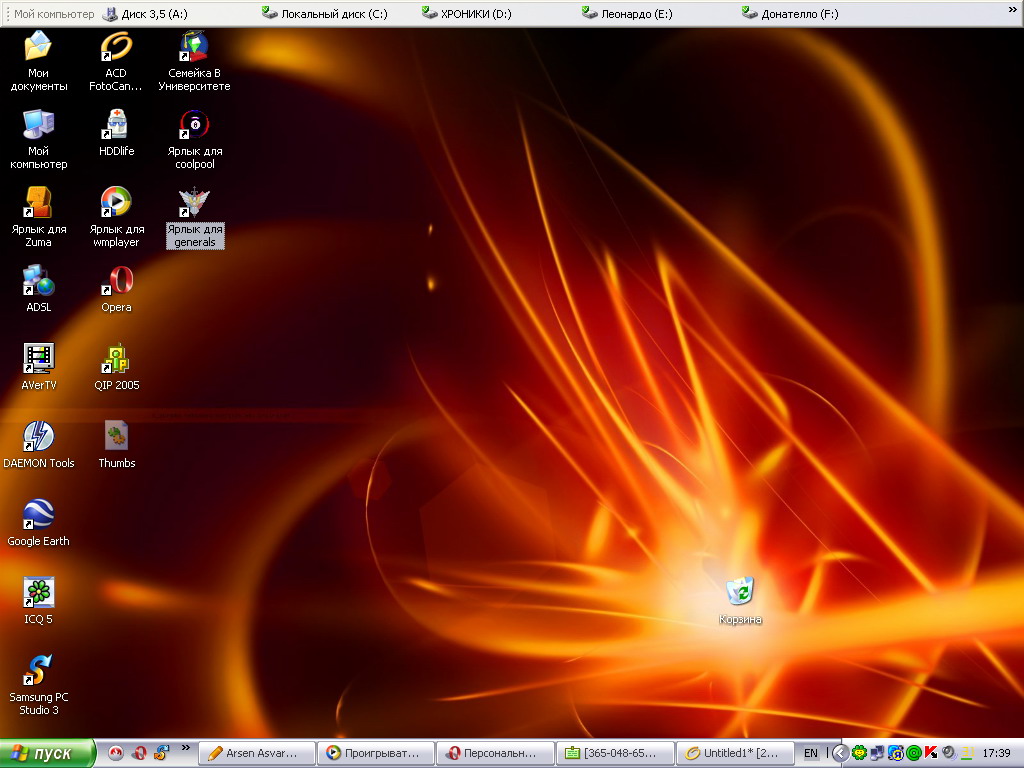Open Локальный диск (C:) from the top toolbar
1024x768 pixels.
pos(325,14)
